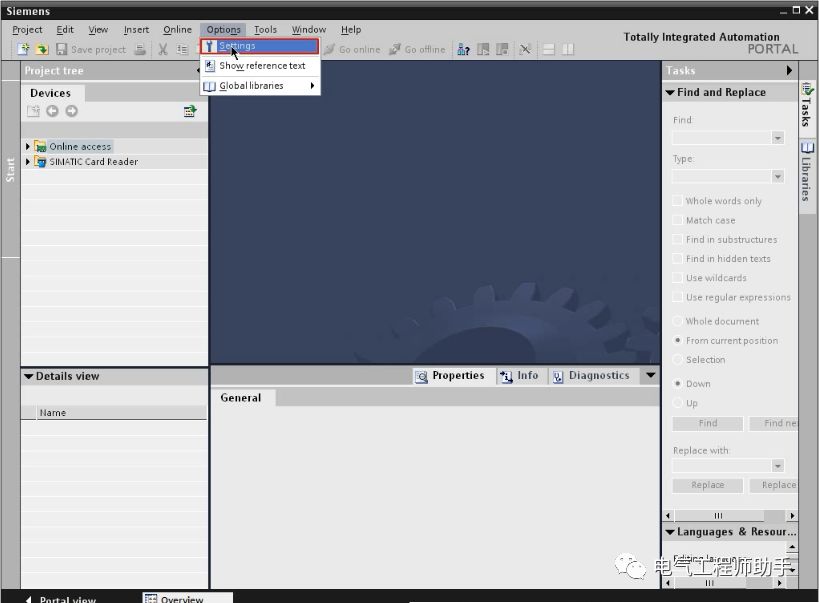Image resolution: width=819 pixels, height=603 pixels.
Task: Click the Cut scissors icon
Action: 163,50
